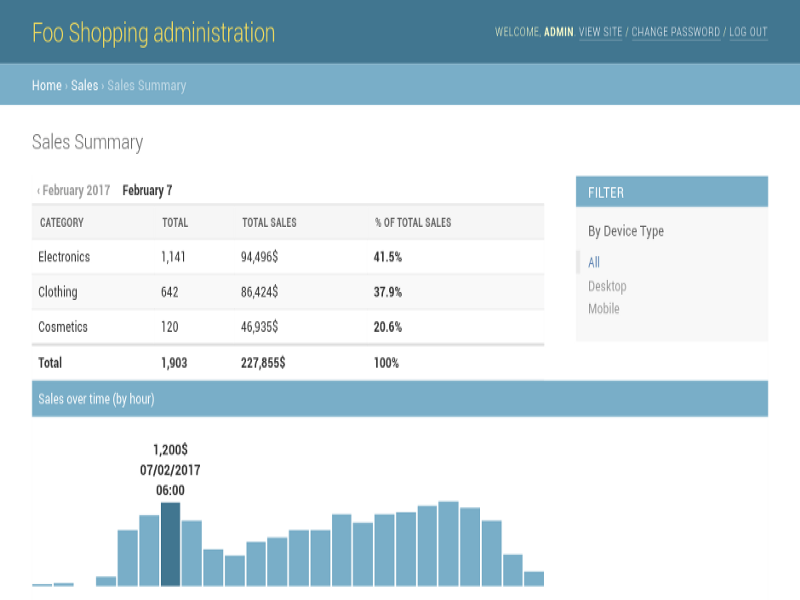This screenshot has height=600, width=800.
Task: Click the Cosmetics category row
Action: (x=62, y=327)
